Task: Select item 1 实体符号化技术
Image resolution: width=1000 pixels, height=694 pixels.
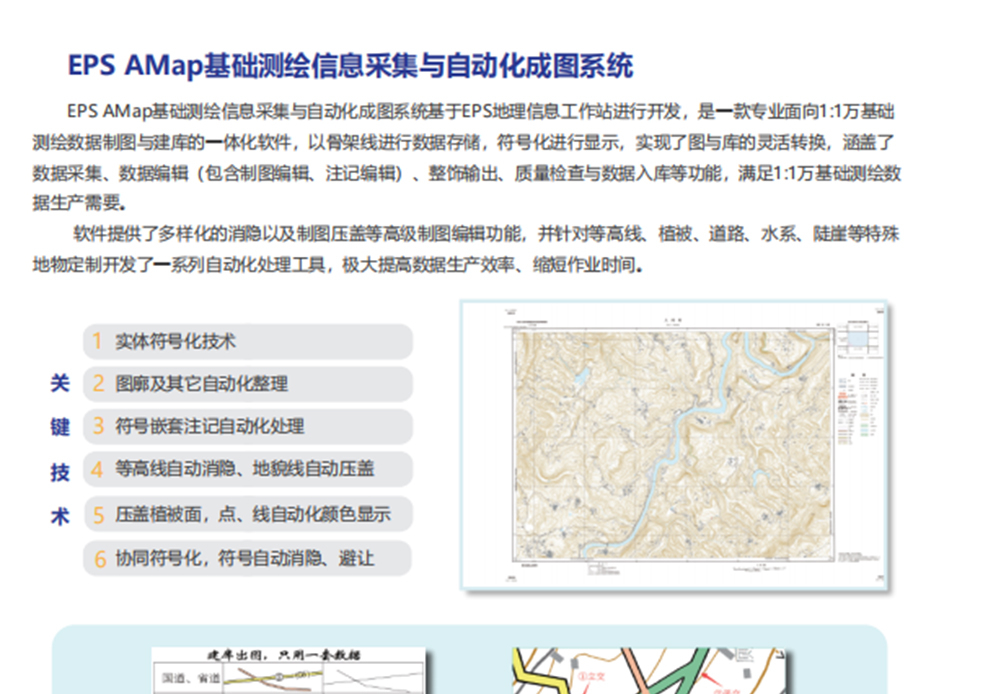Action: coord(247,341)
